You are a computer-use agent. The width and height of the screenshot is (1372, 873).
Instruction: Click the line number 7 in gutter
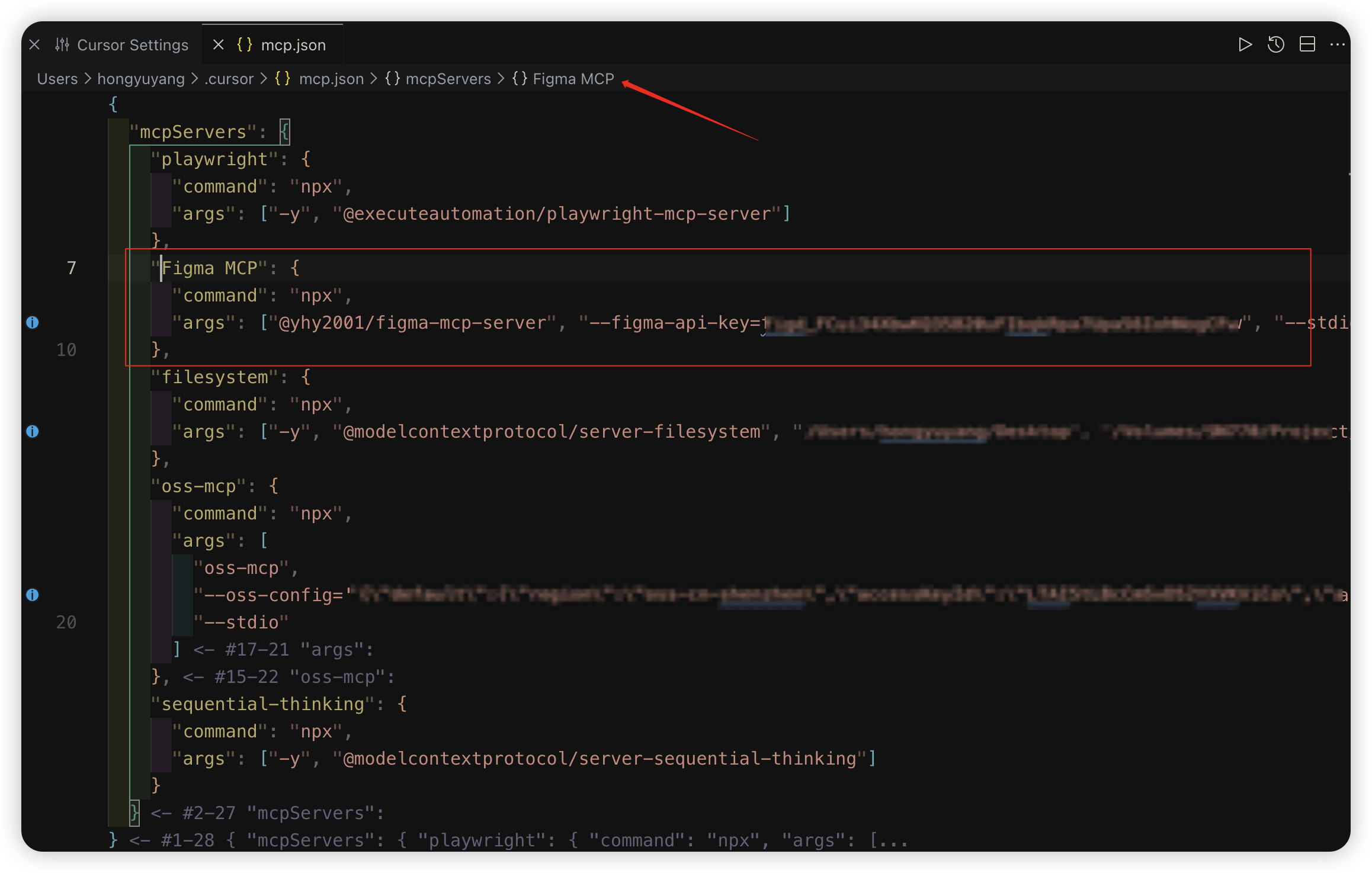pos(72,268)
